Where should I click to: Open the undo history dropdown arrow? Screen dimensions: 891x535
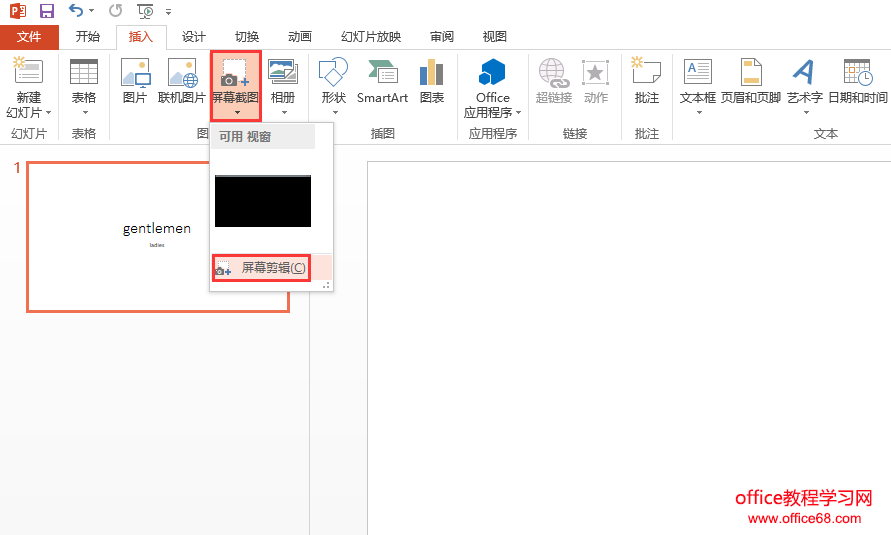(91, 11)
